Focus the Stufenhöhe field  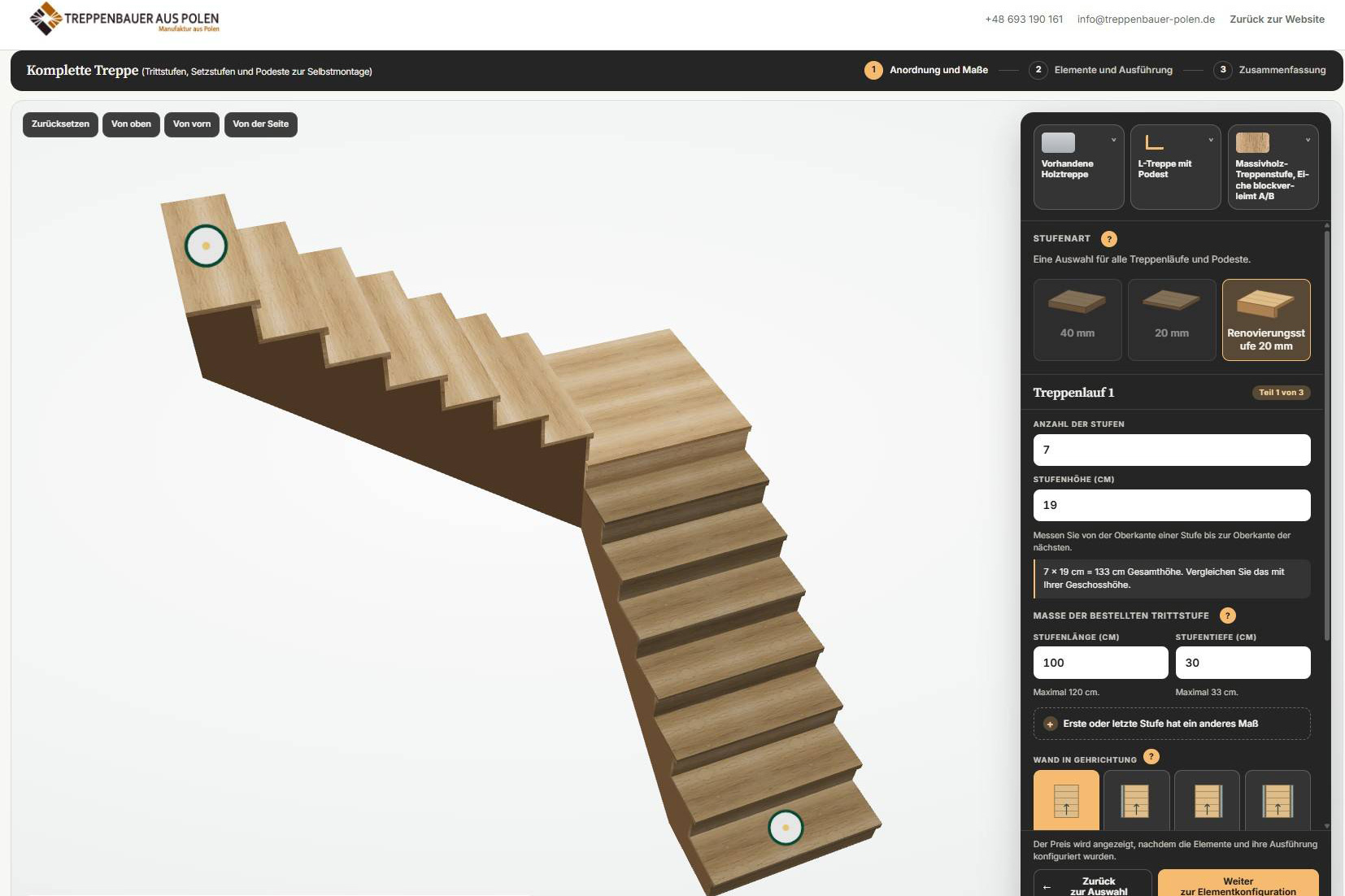point(1172,505)
